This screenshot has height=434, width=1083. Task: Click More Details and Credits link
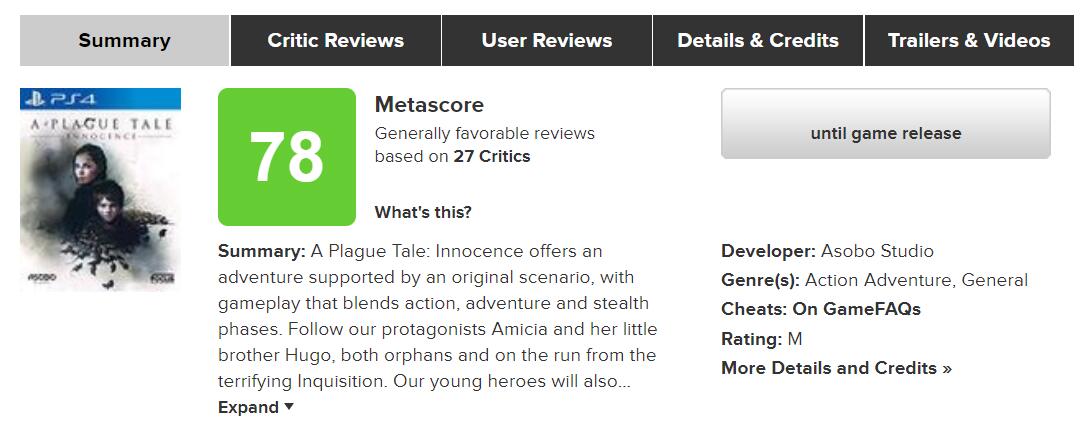pos(836,368)
